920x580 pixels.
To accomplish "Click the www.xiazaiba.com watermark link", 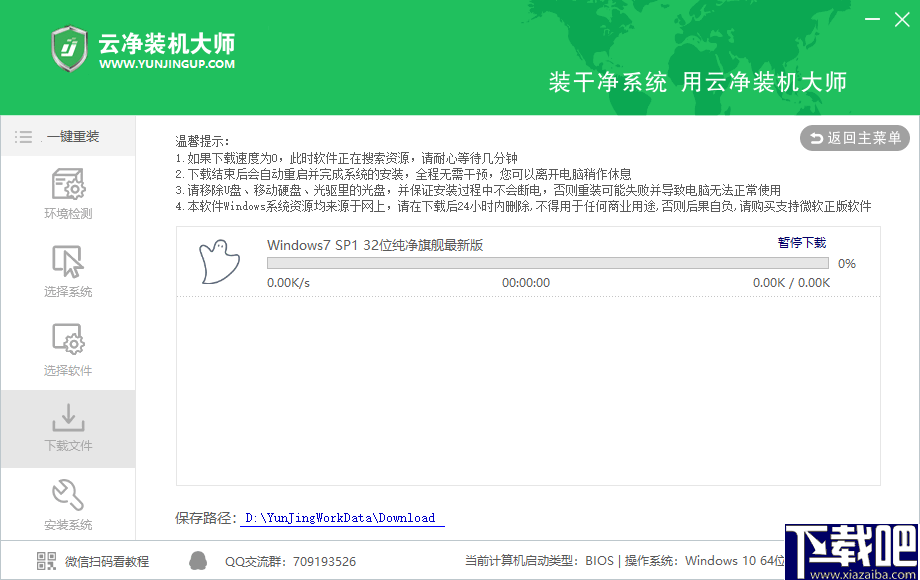I will 862,571.
